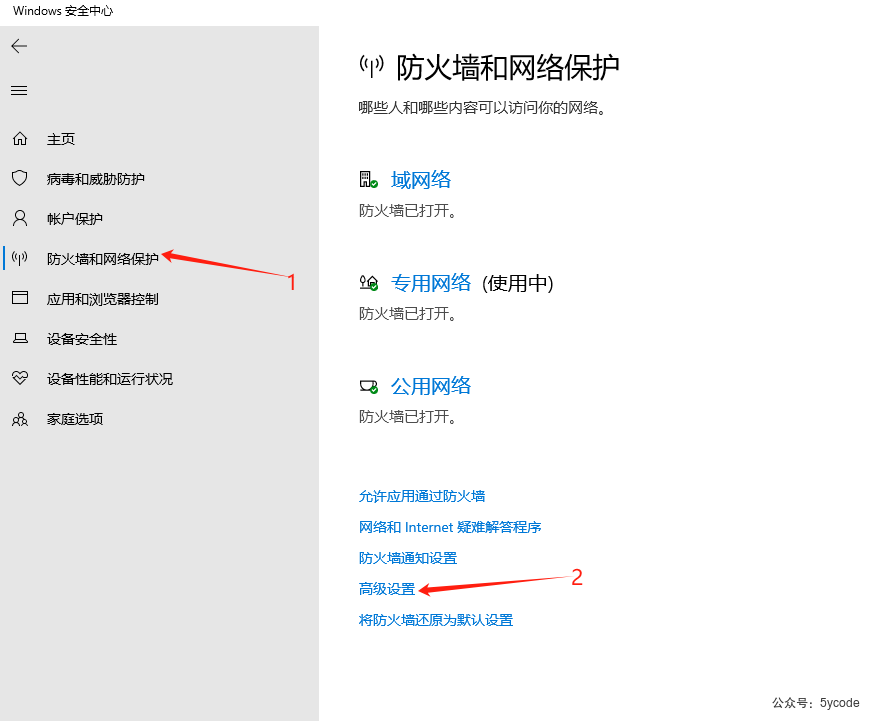Click the antenna icon for 防火墙和网络保护 in sidebar
Viewport: 871px width, 721px height.
tap(20, 258)
